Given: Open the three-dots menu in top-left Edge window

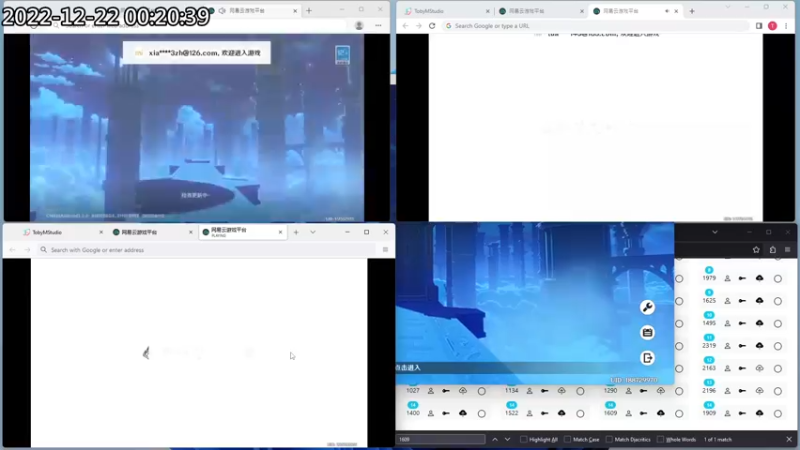Looking at the screenshot, I should 378,25.
